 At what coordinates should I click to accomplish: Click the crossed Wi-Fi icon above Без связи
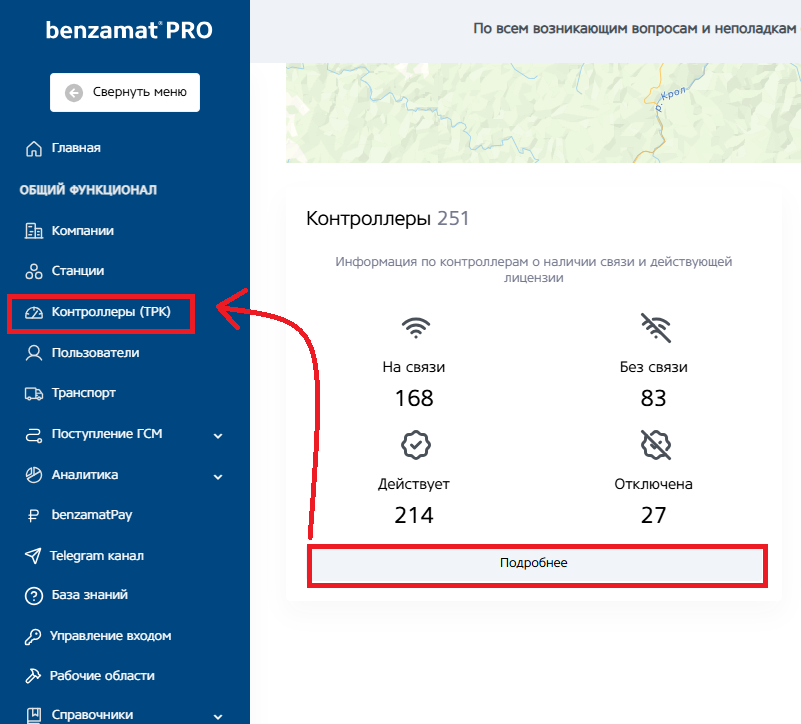click(x=655, y=328)
